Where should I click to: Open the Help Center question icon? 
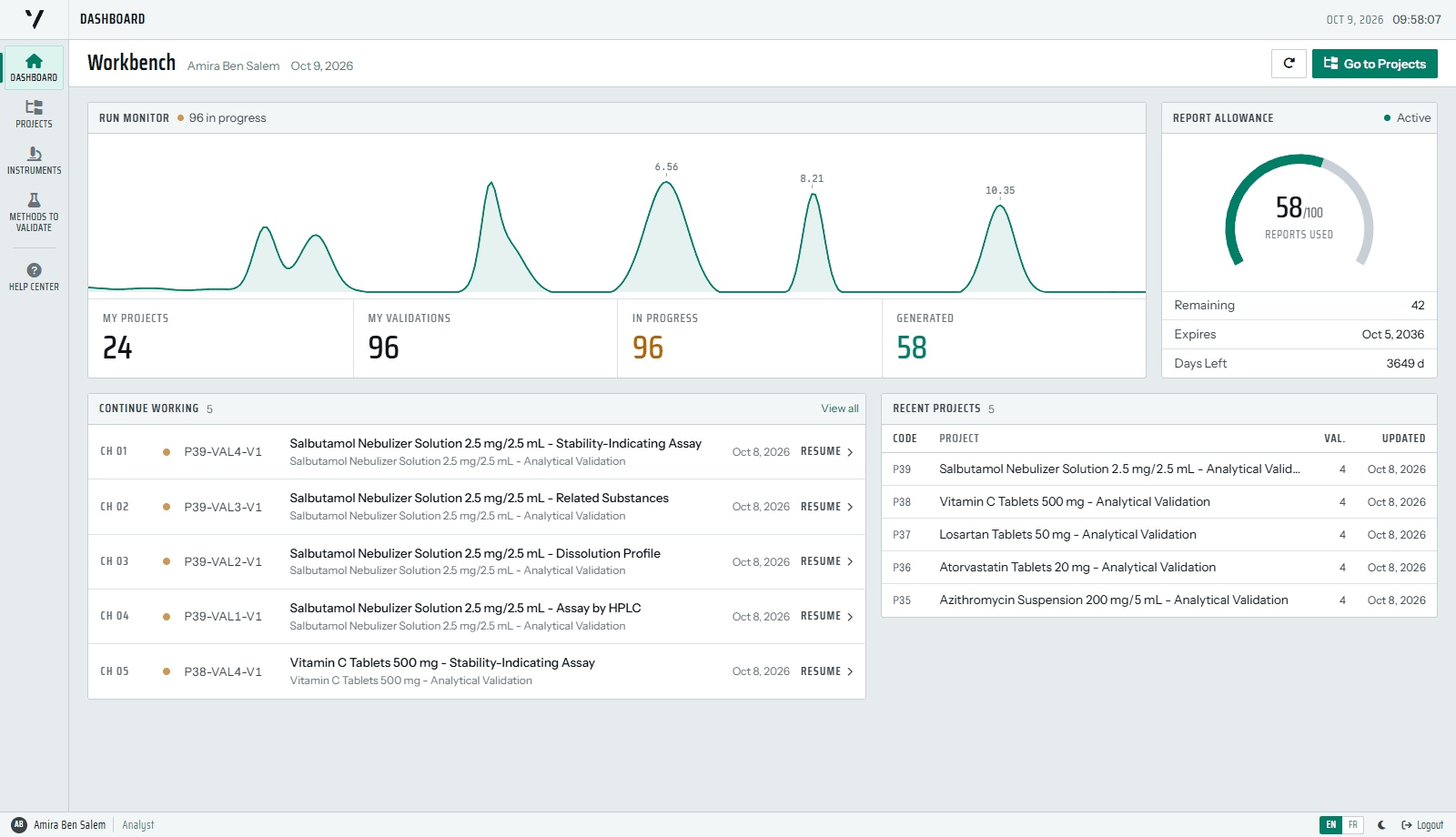[x=34, y=270]
